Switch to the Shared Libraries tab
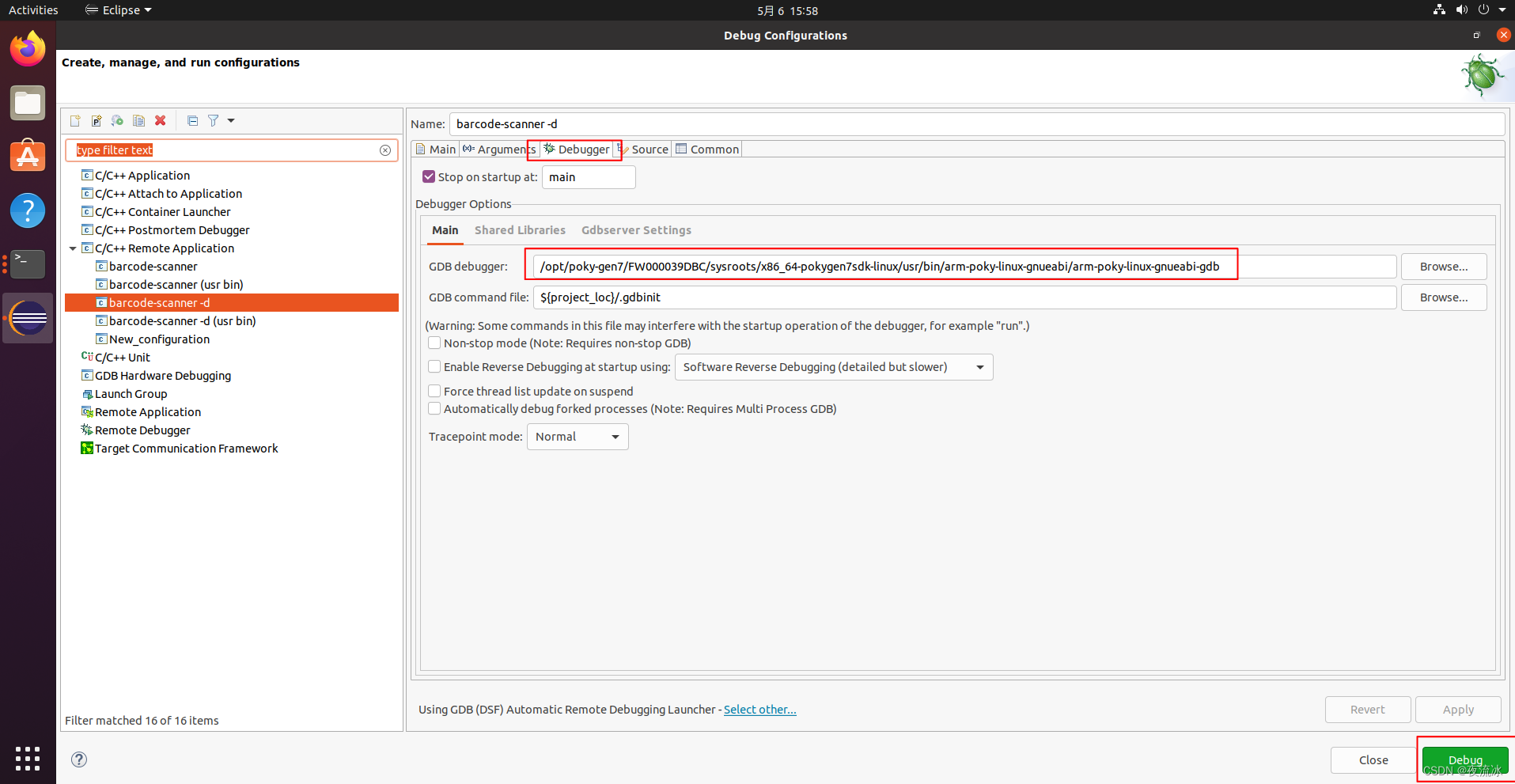The image size is (1515, 784). click(x=519, y=230)
